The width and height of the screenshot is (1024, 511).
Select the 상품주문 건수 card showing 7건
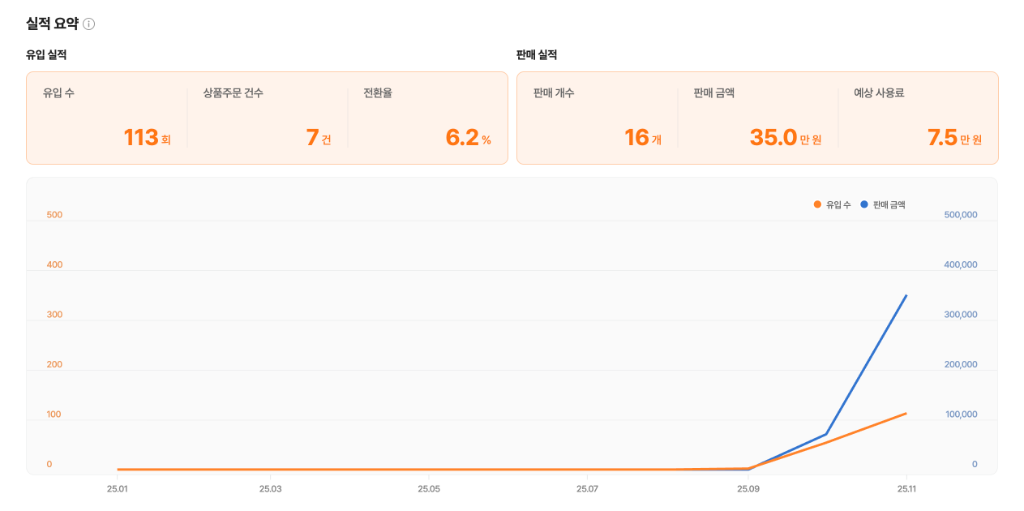[268, 117]
